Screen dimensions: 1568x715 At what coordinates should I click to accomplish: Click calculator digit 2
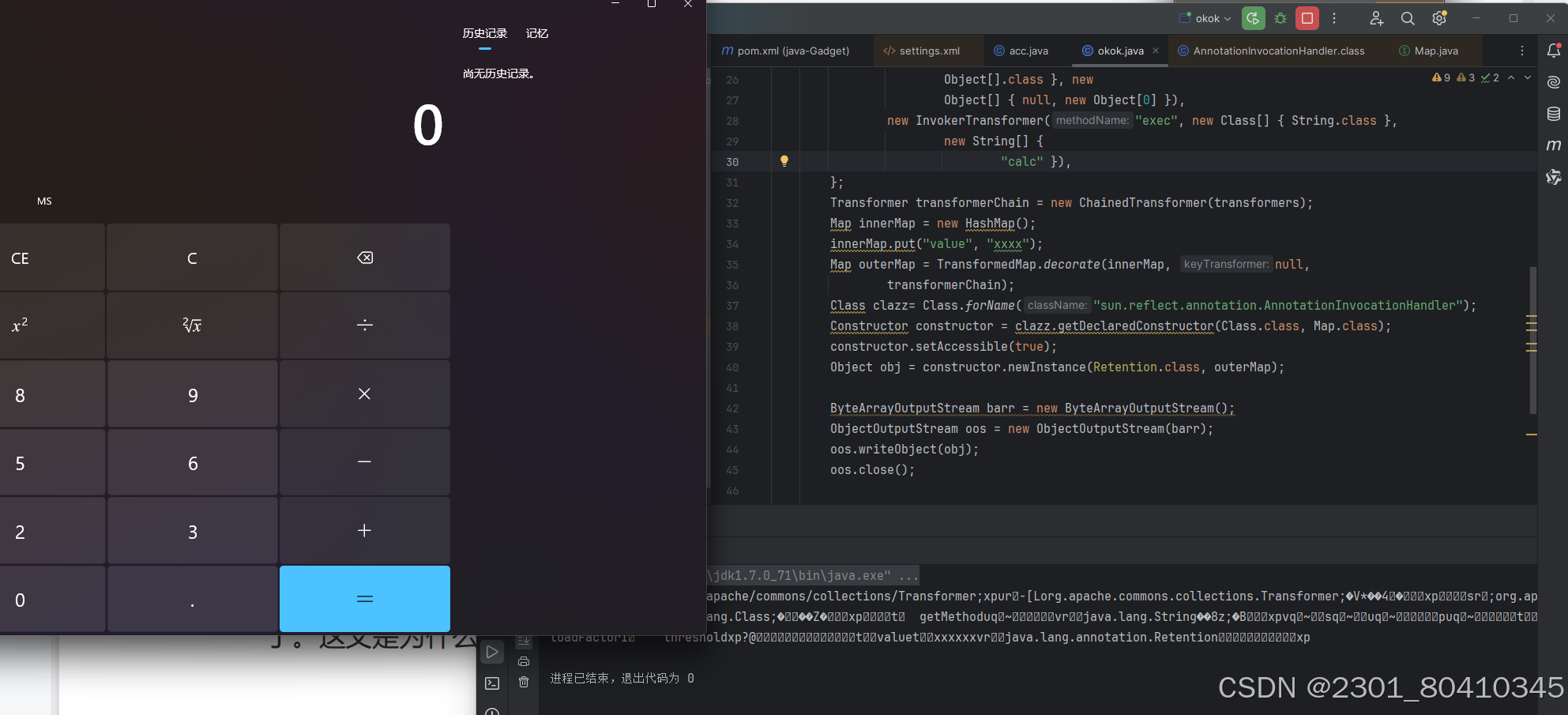[52, 530]
